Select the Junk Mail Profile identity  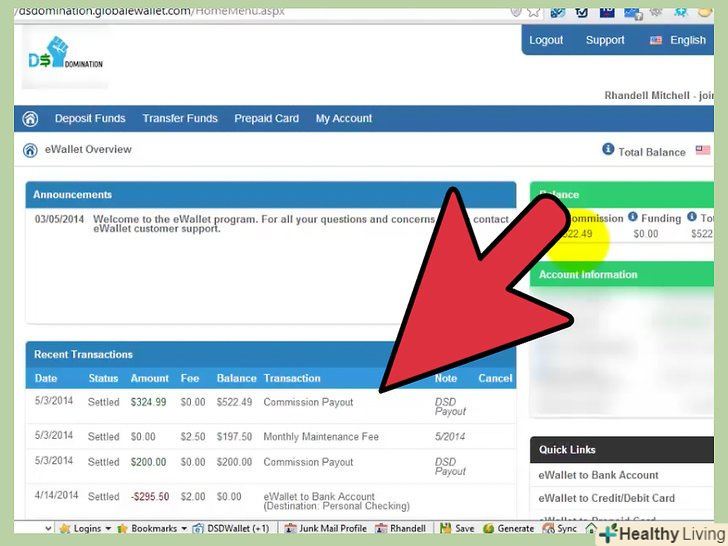pos(326,528)
